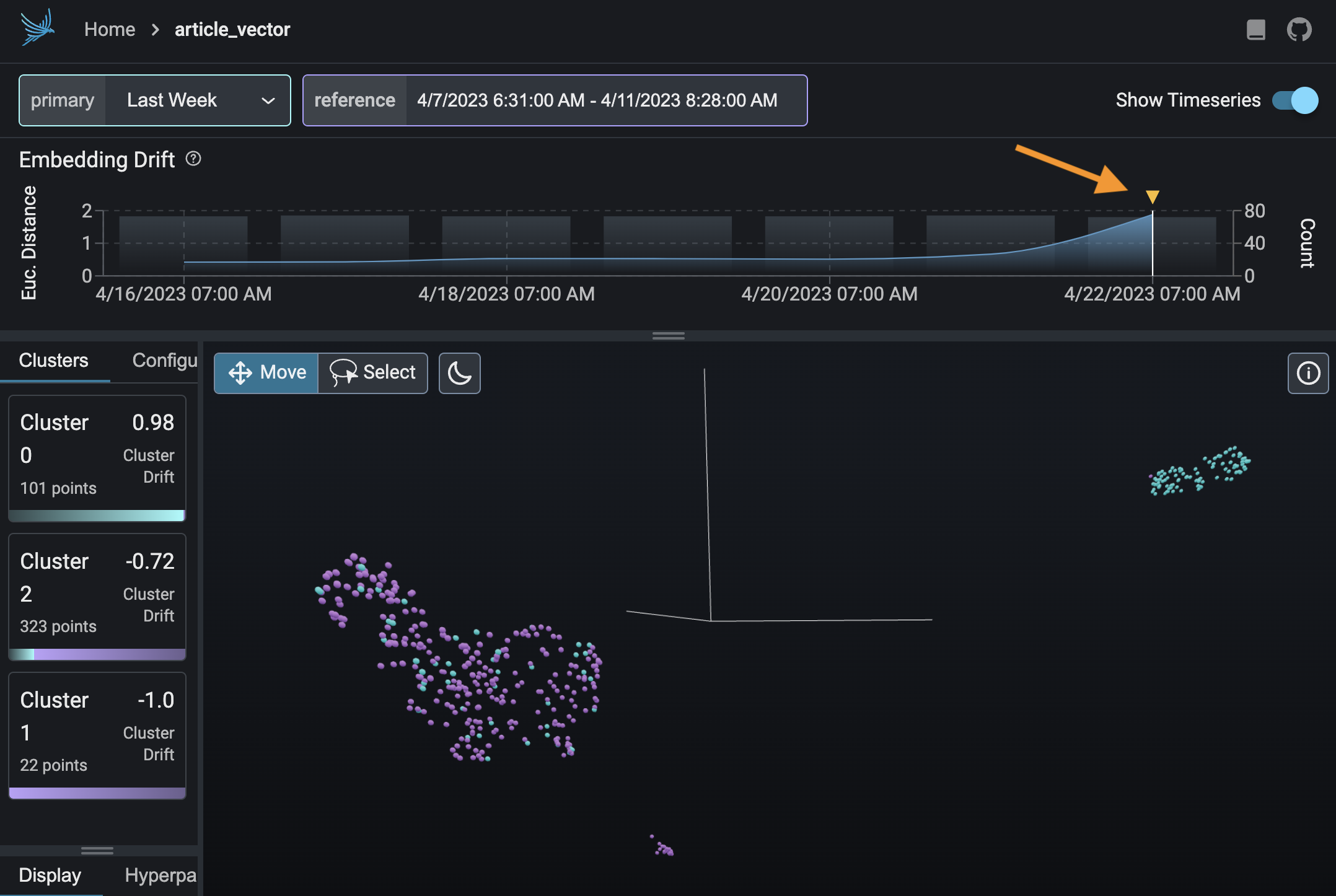The height and width of the screenshot is (896, 1336).
Task: Switch to the Clusters tab
Action: pyautogui.click(x=54, y=361)
